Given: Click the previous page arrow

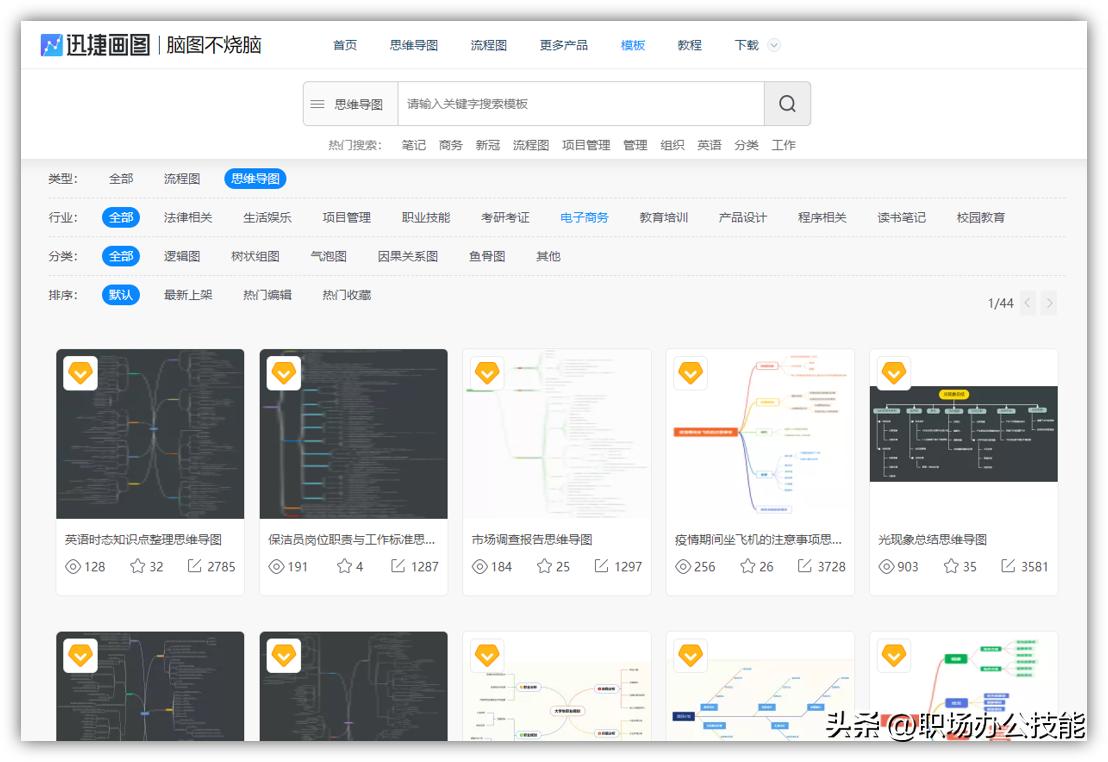Looking at the screenshot, I should tap(1027, 303).
